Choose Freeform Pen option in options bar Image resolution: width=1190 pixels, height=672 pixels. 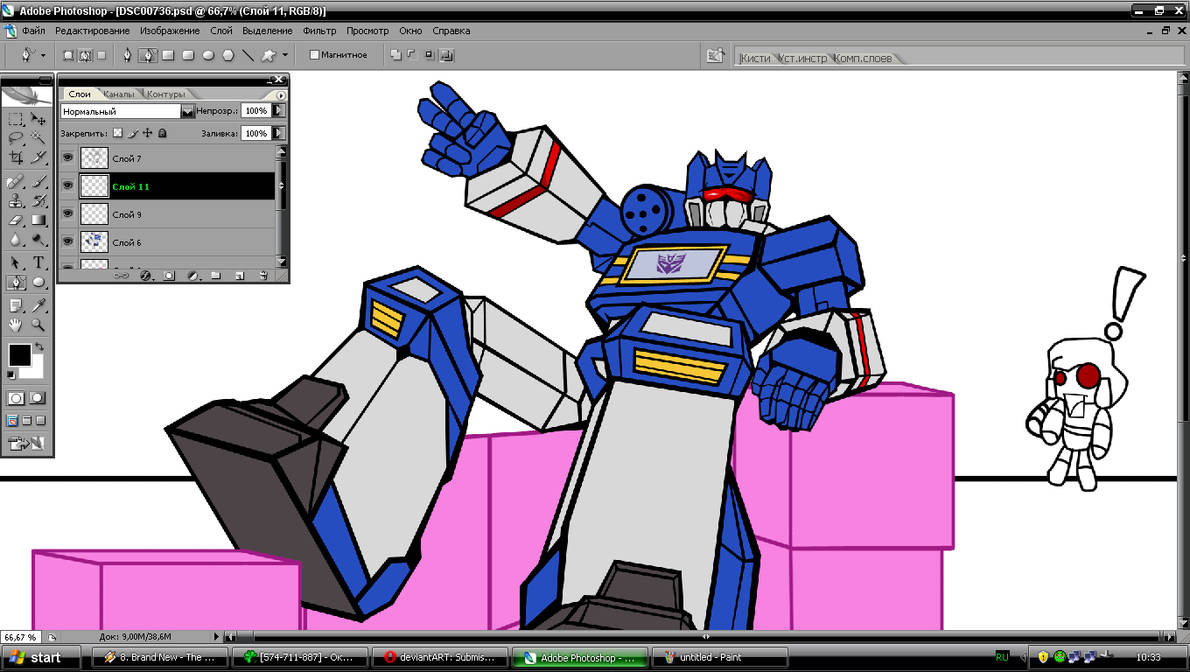click(x=147, y=55)
